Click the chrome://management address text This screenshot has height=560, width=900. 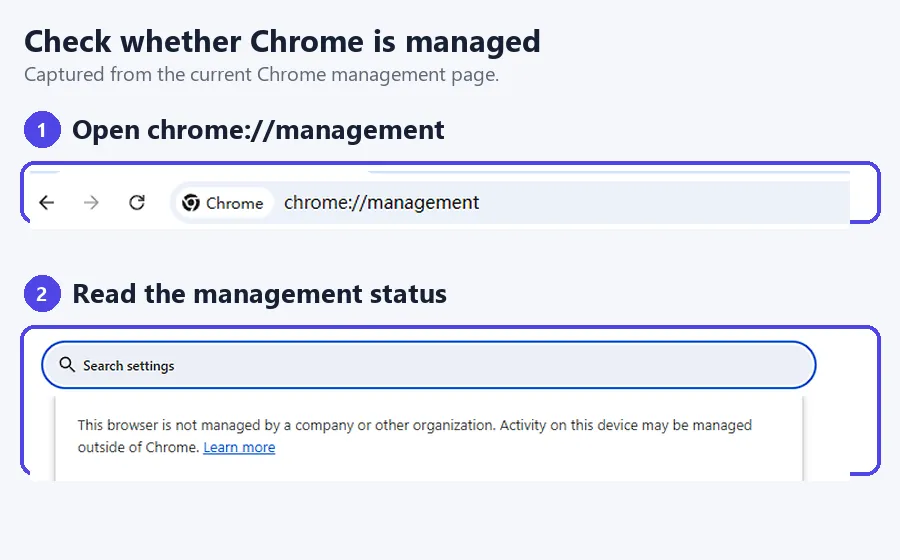(x=381, y=203)
